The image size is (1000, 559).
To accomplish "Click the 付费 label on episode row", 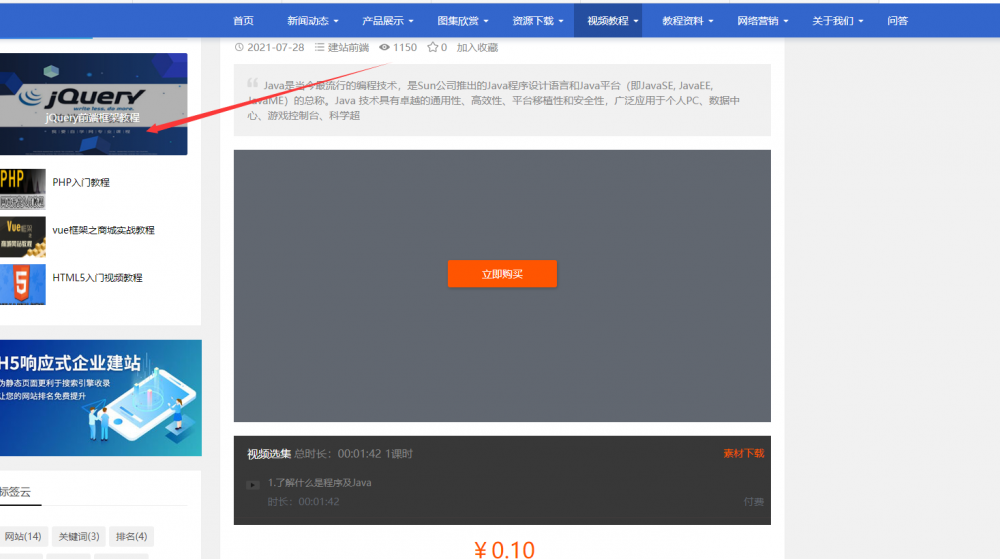I will tap(754, 502).
